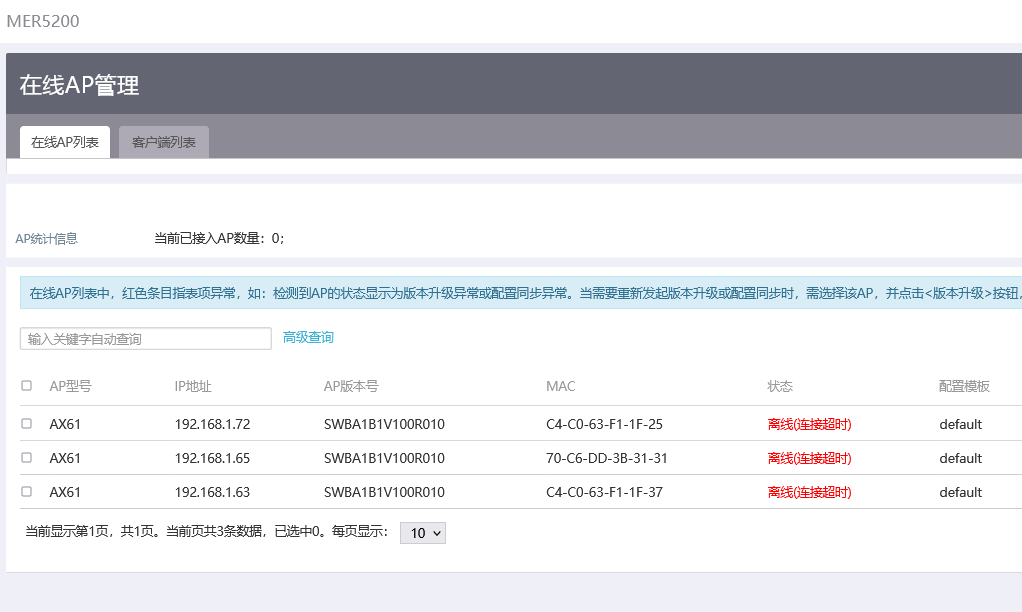
Task: Click red 离线(连接超时) status for 192.168.1.72
Action: (x=809, y=424)
